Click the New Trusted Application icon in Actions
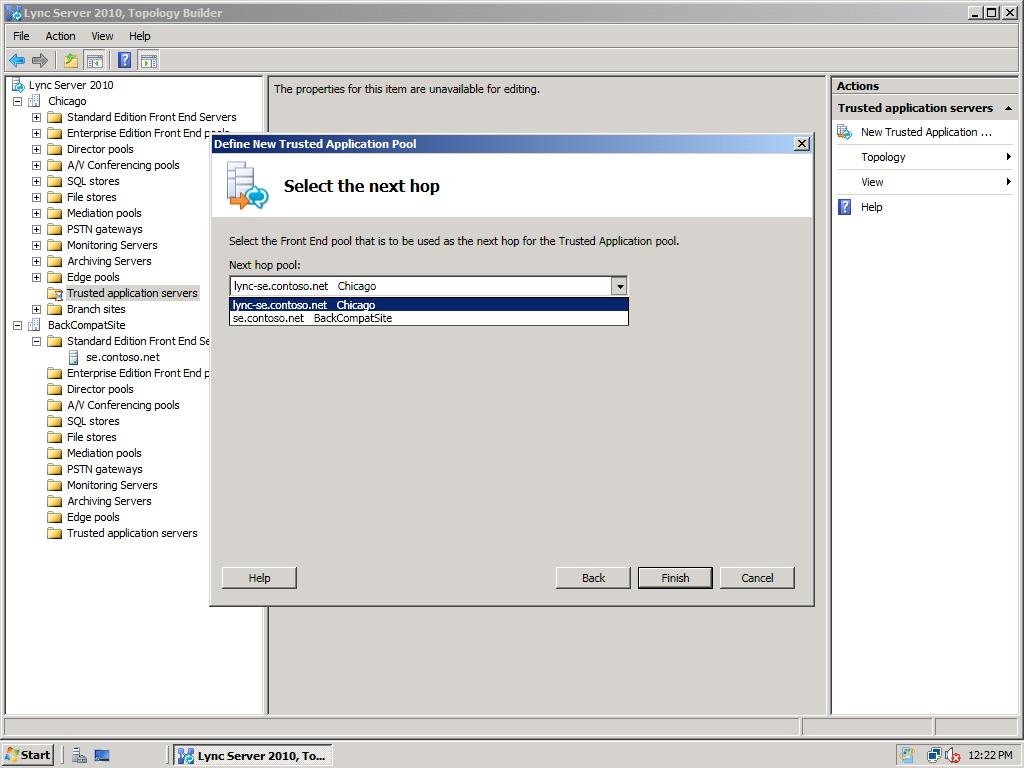The width and height of the screenshot is (1024, 768). click(x=844, y=132)
